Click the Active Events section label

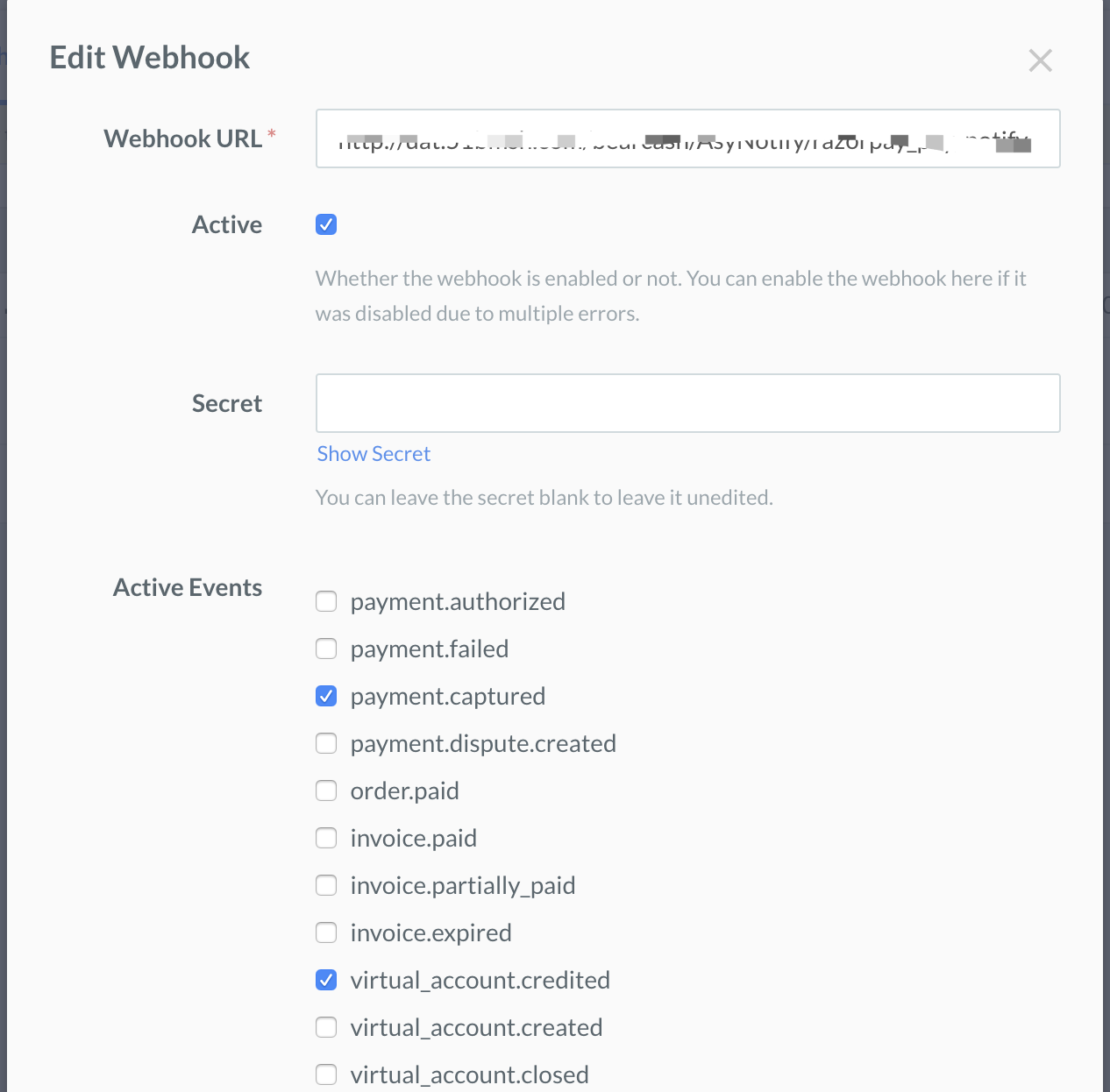pyautogui.click(x=187, y=587)
